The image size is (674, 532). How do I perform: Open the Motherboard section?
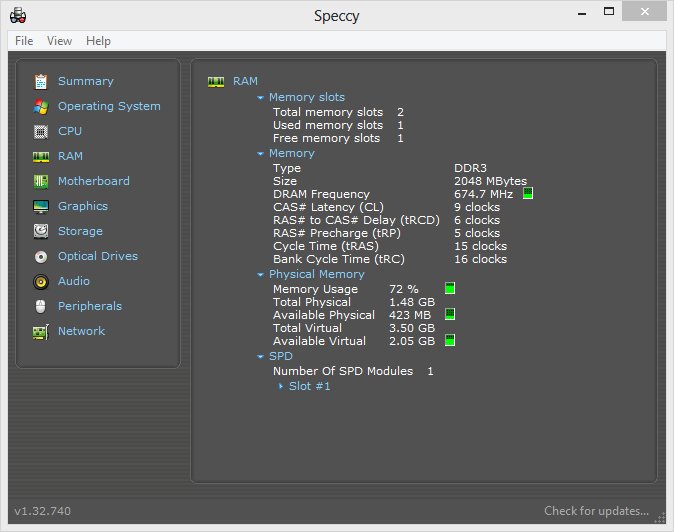pyautogui.click(x=94, y=181)
